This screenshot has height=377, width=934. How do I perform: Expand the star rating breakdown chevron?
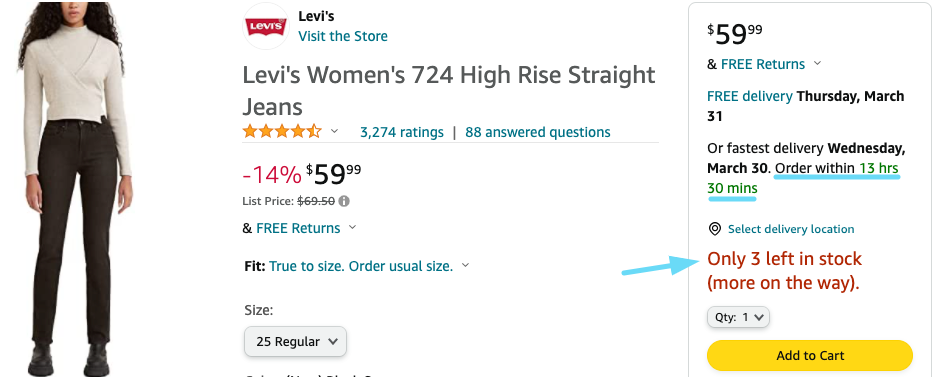click(334, 131)
